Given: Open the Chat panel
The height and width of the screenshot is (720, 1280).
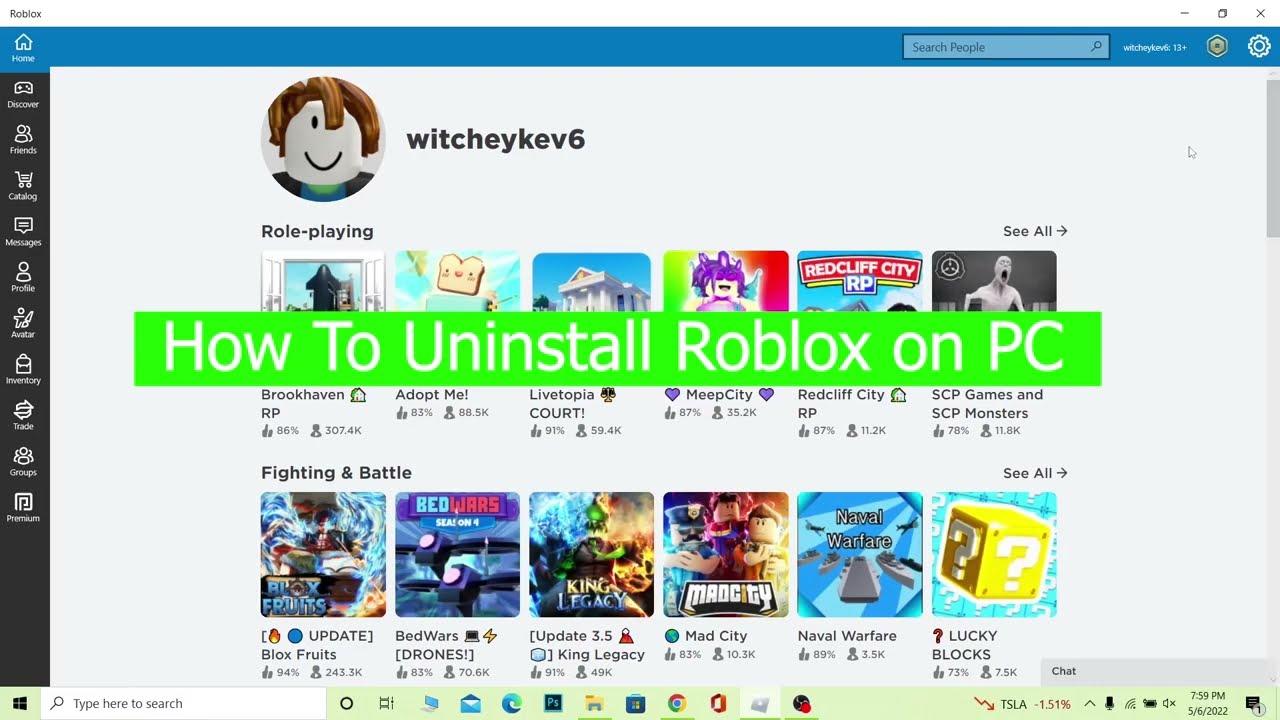Looking at the screenshot, I should [1152, 671].
